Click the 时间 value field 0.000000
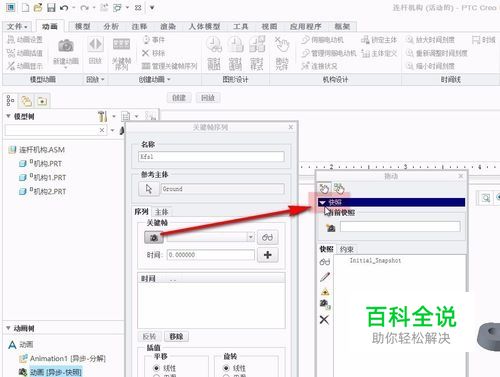Image resolution: width=500 pixels, height=377 pixels. point(211,255)
